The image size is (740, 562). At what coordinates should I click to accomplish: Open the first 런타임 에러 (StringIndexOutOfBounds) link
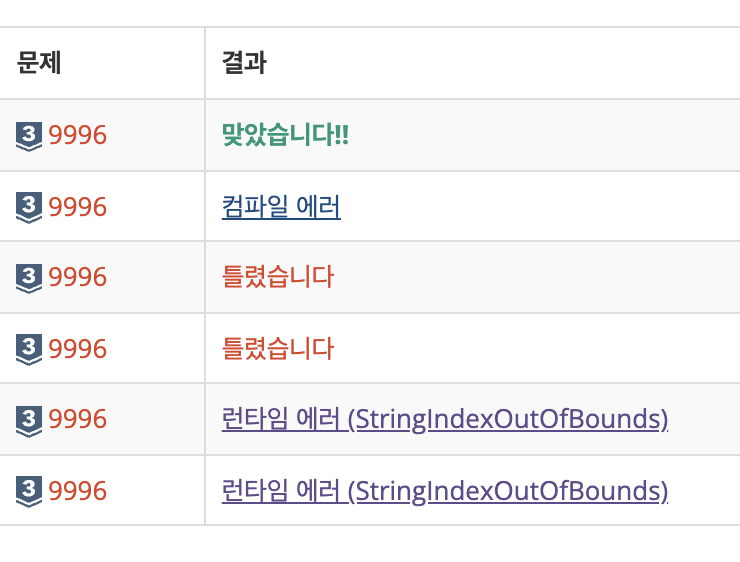click(445, 419)
